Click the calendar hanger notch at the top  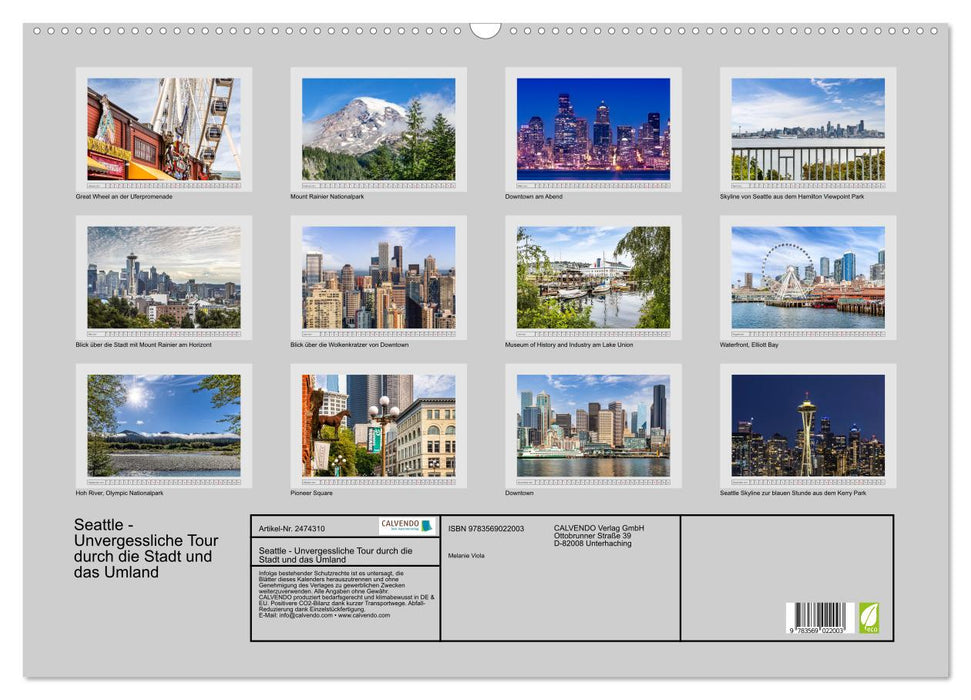(485, 30)
